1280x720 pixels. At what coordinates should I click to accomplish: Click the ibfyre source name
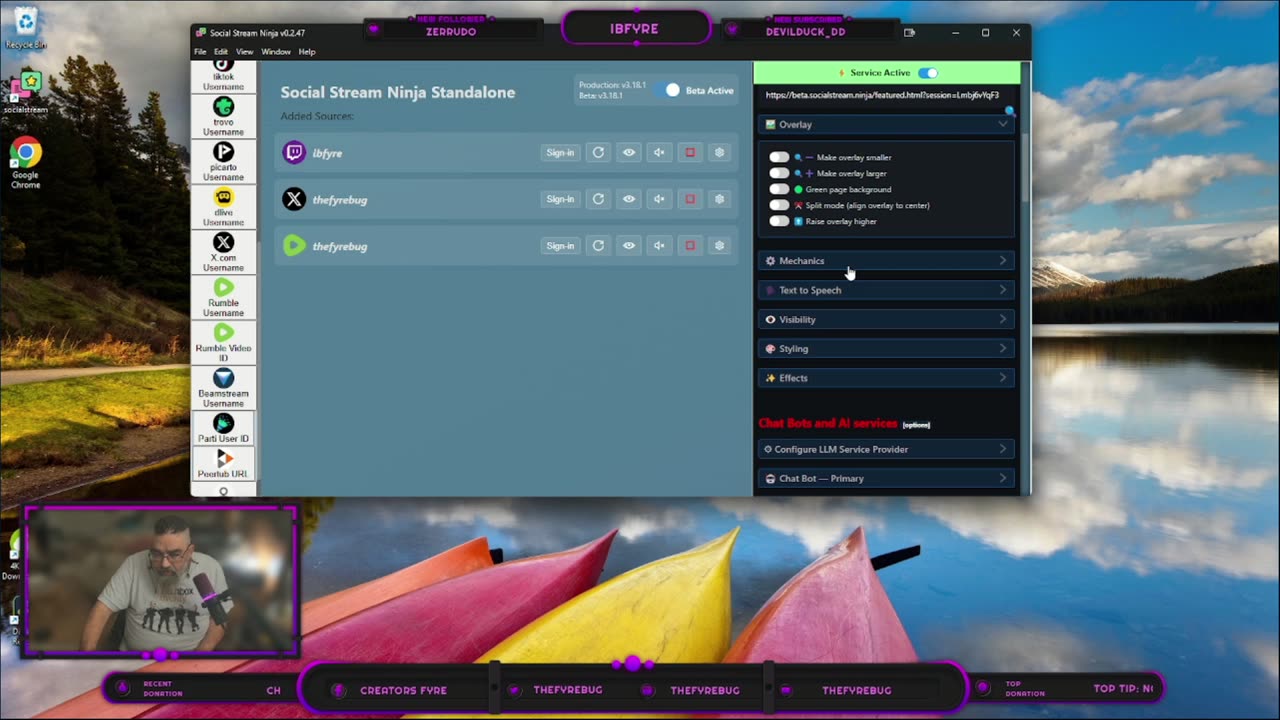pos(327,153)
